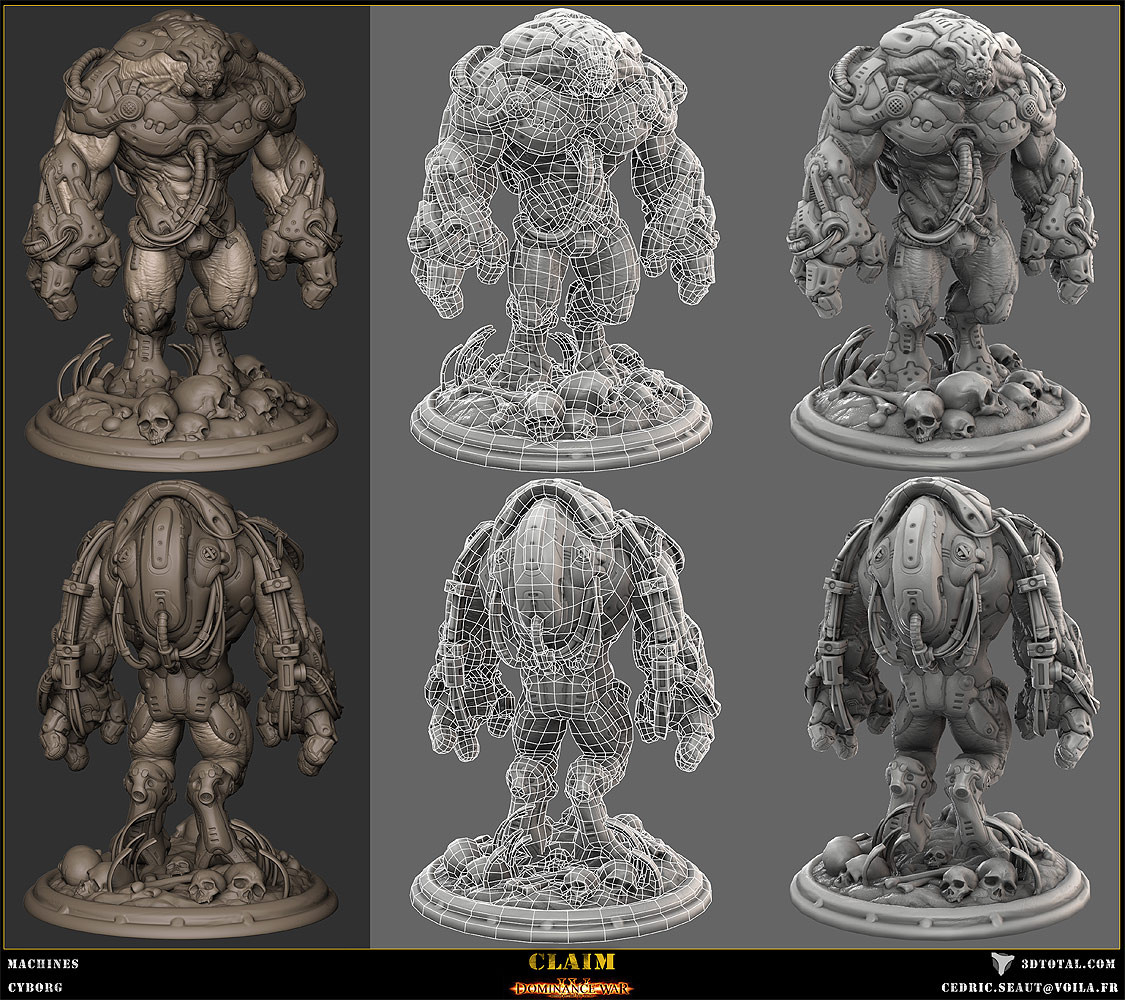Image resolution: width=1125 pixels, height=1000 pixels.
Task: Select the brown clay back-view render
Action: 184,710
